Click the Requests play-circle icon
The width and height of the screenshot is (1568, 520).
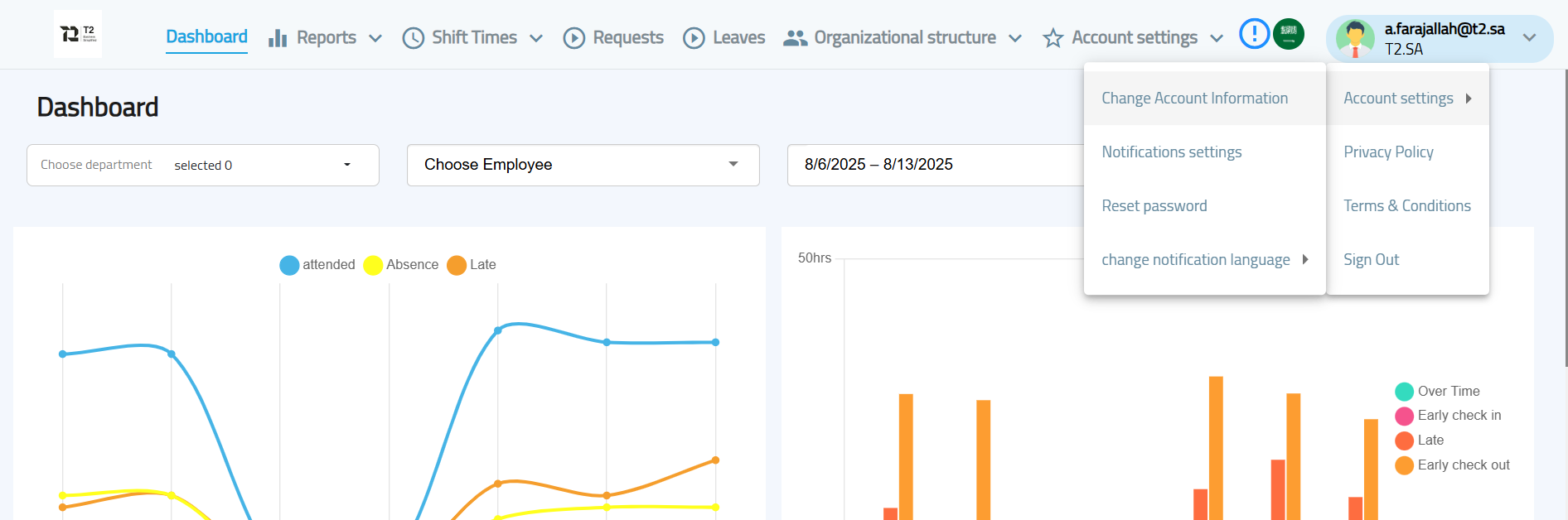coord(573,38)
